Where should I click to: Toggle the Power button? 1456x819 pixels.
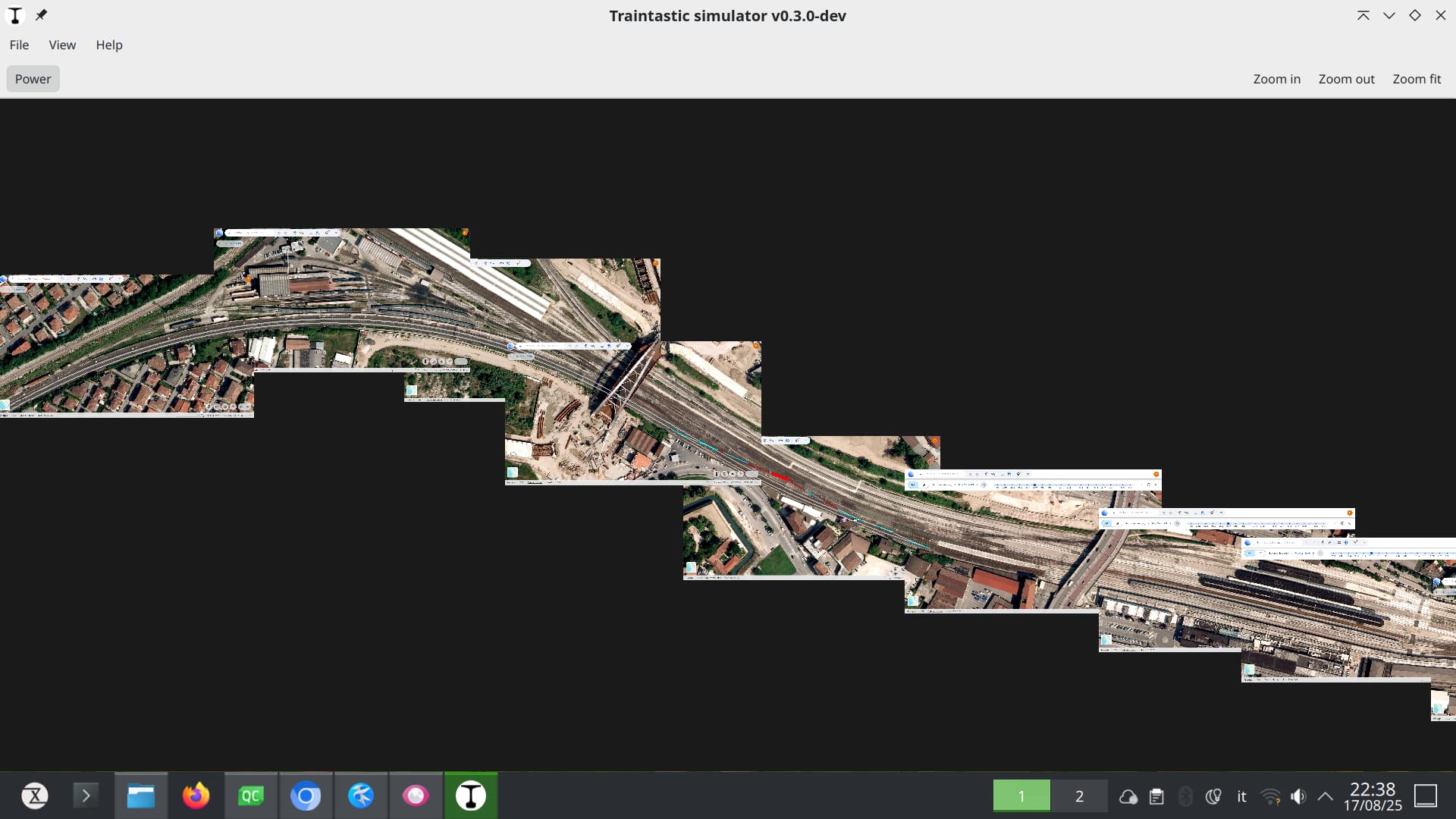pyautogui.click(x=33, y=79)
